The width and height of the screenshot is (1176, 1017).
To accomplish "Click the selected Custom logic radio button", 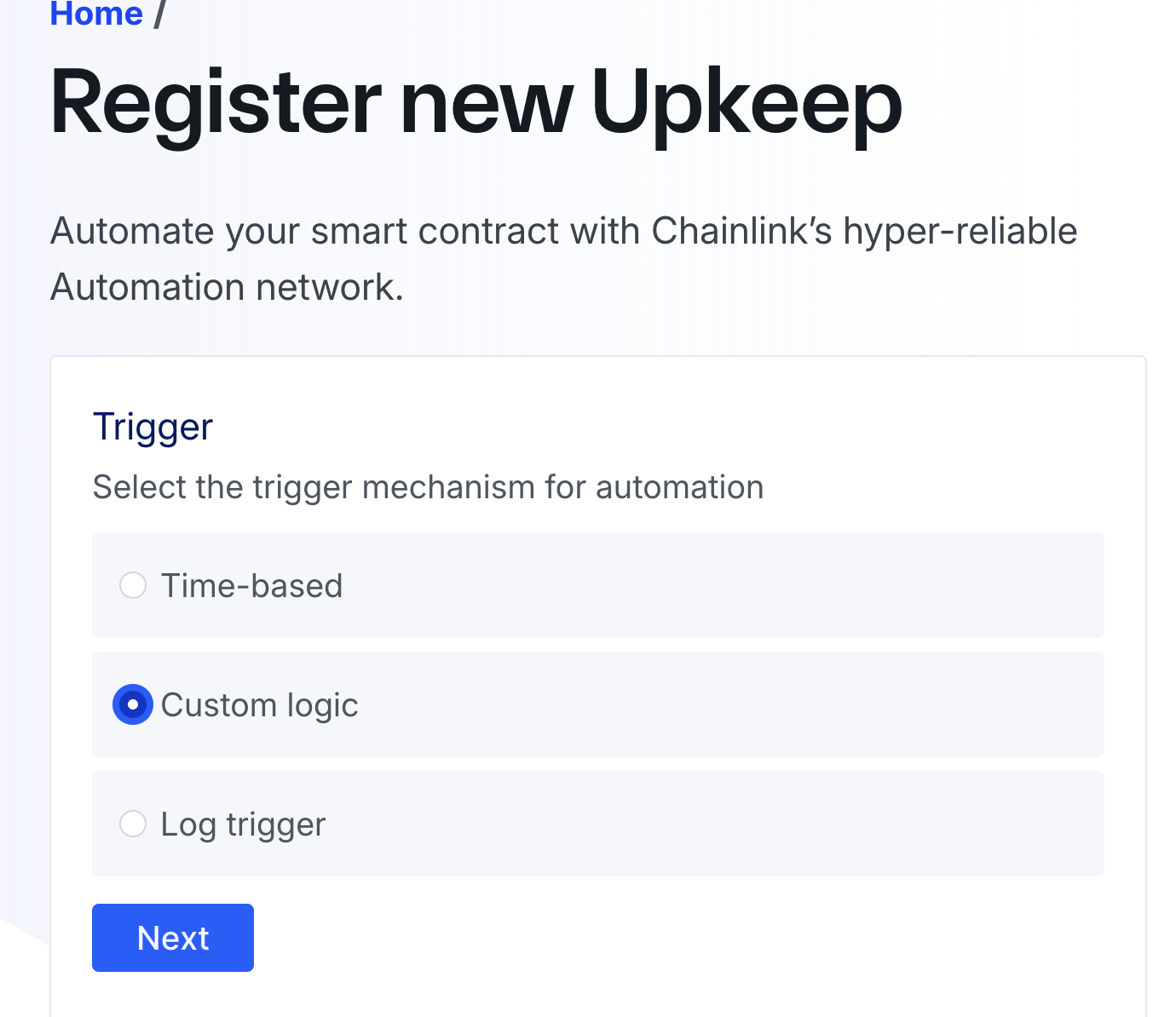I will point(133,704).
